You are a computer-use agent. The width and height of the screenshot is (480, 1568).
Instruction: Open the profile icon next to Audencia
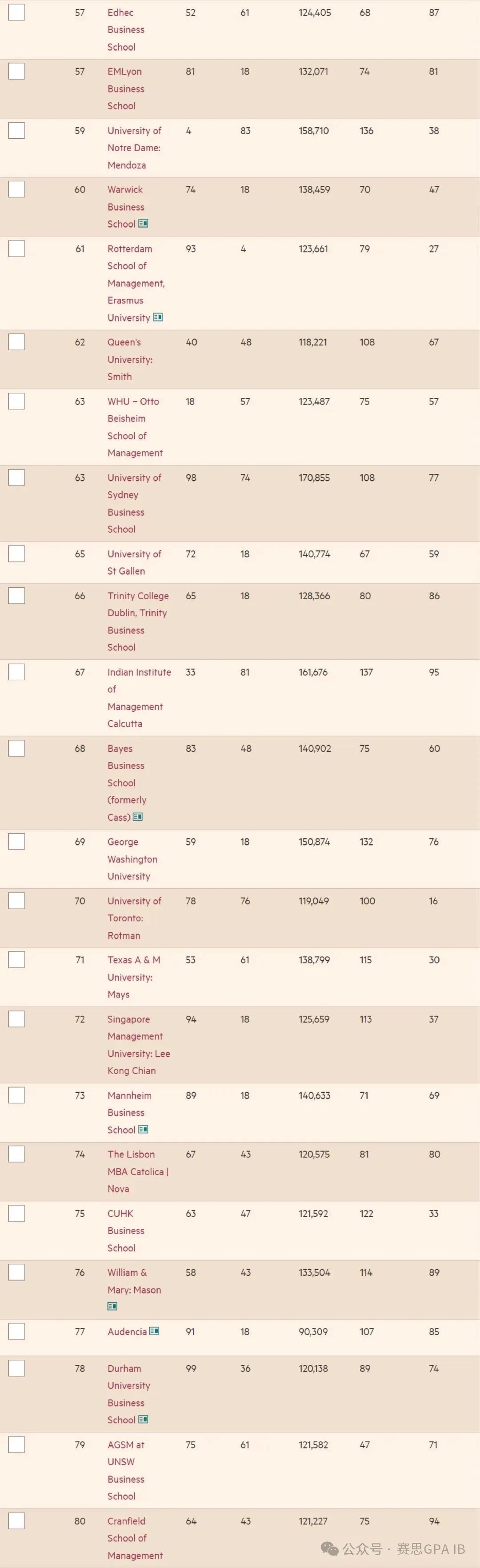coord(154,1331)
